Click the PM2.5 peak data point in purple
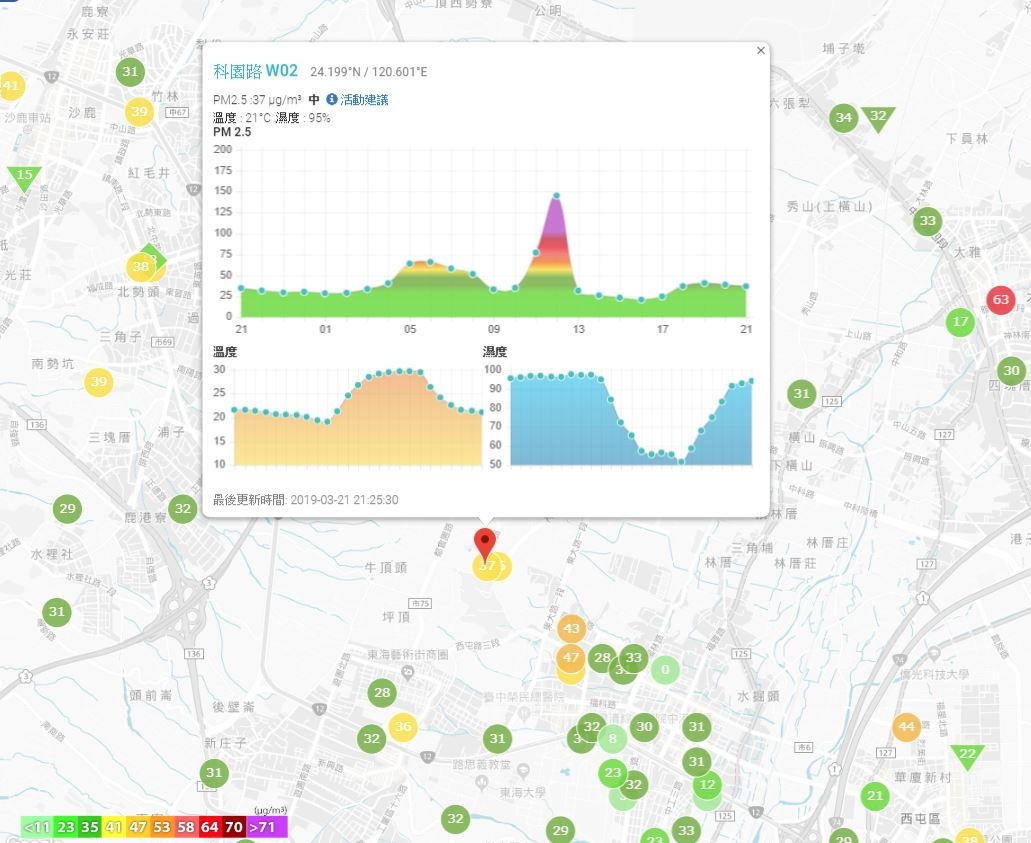This screenshot has height=843, width=1031. coord(556,195)
